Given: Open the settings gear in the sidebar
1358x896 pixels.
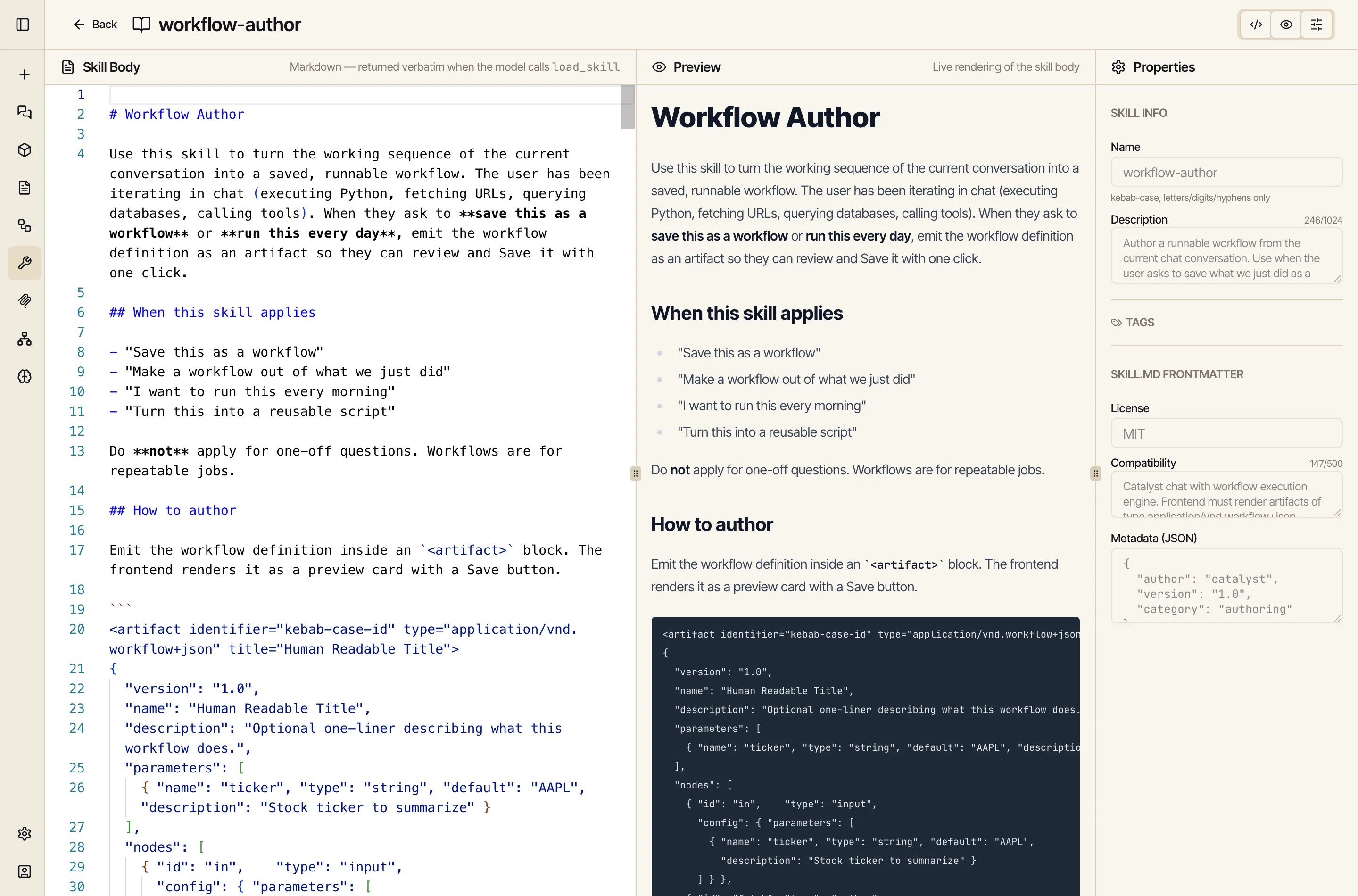Looking at the screenshot, I should point(24,834).
